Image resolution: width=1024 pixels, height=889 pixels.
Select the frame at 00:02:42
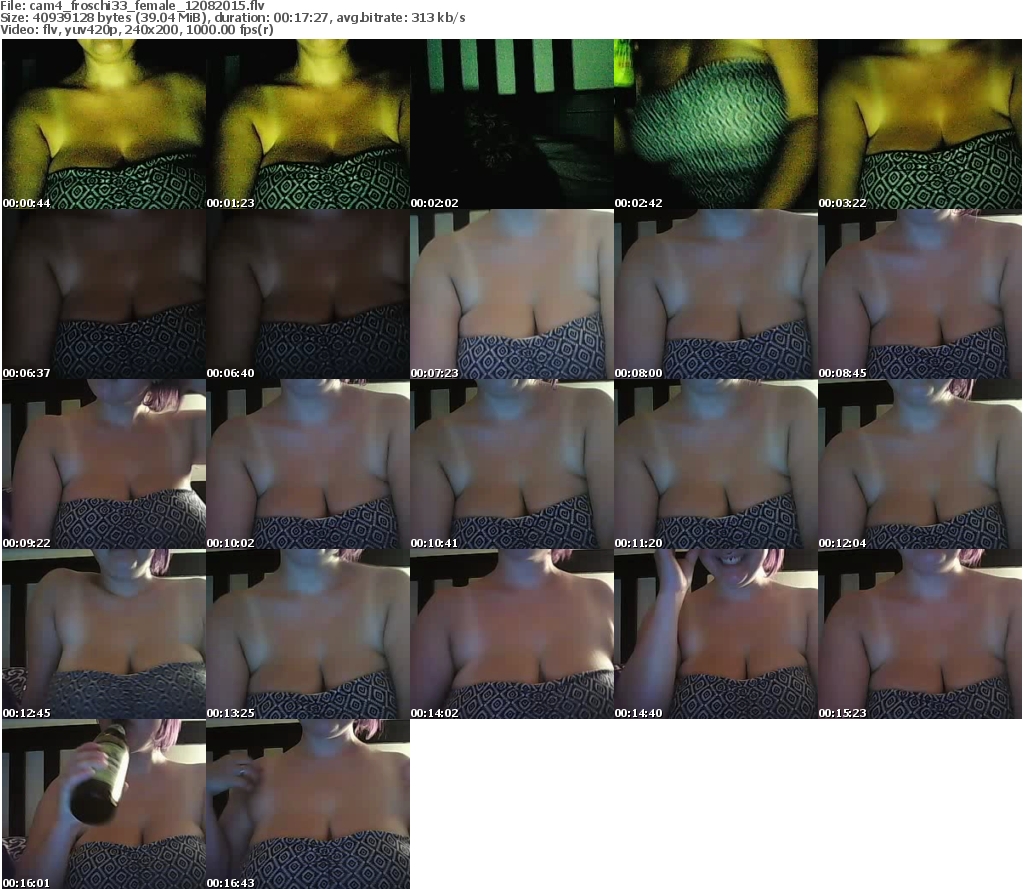[716, 124]
